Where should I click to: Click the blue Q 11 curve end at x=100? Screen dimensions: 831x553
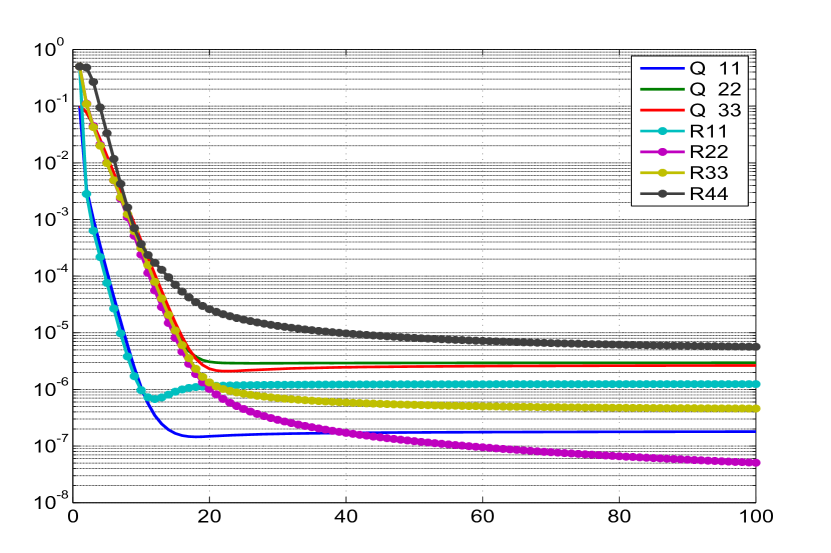click(754, 432)
